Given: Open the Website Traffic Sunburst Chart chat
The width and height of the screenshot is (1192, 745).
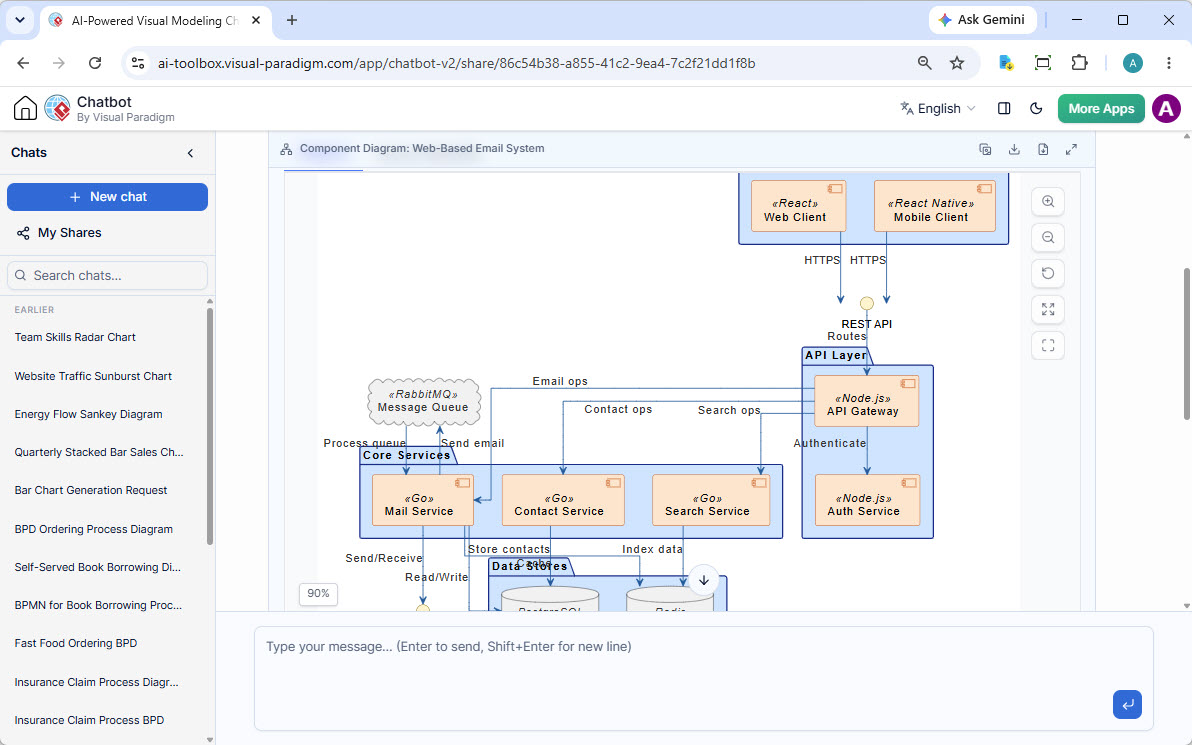Looking at the screenshot, I should 93,376.
